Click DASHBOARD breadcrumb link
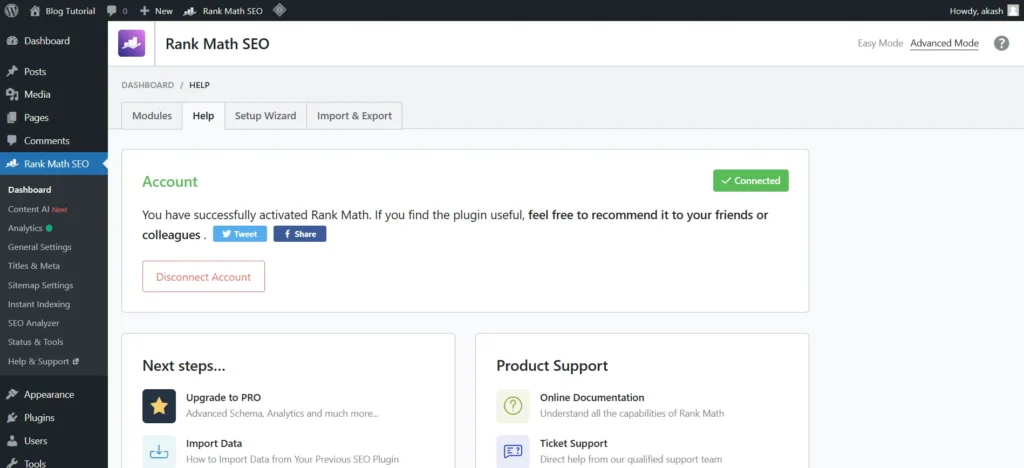 (x=148, y=85)
